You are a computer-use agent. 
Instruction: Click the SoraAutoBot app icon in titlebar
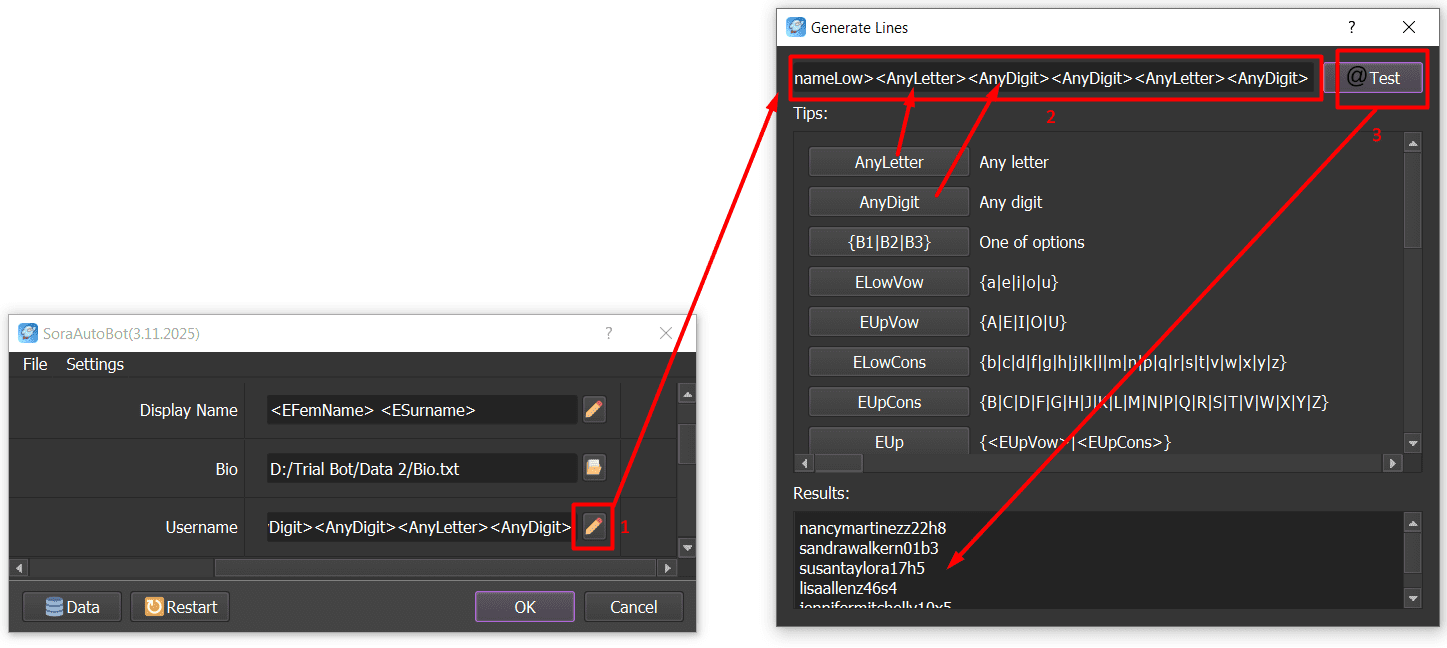(x=30, y=334)
